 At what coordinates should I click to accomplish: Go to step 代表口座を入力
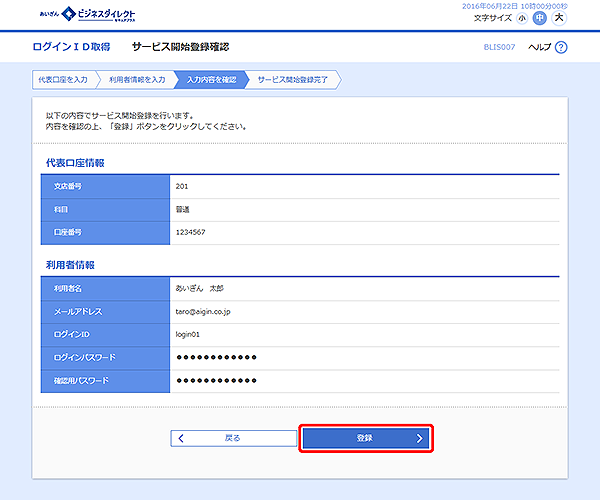63,79
